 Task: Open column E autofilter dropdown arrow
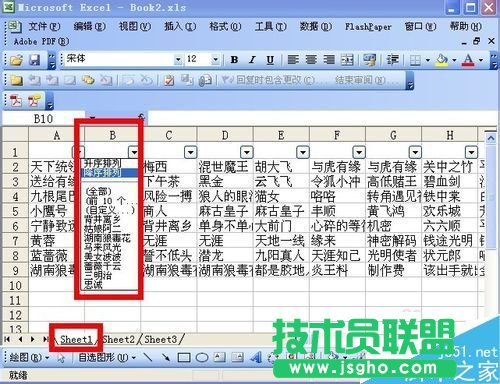303,152
